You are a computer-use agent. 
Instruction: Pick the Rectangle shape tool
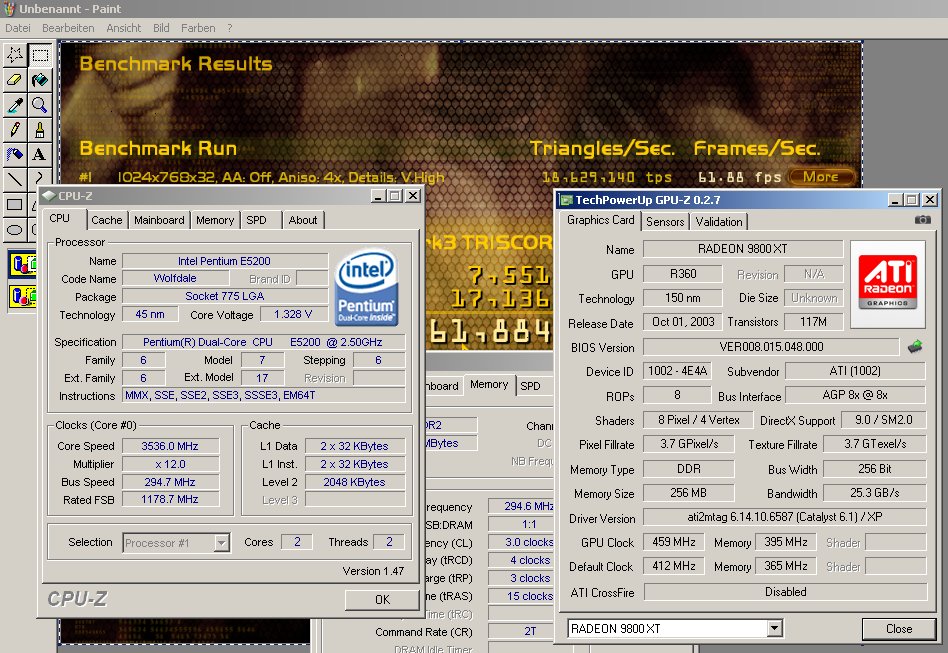(15, 204)
